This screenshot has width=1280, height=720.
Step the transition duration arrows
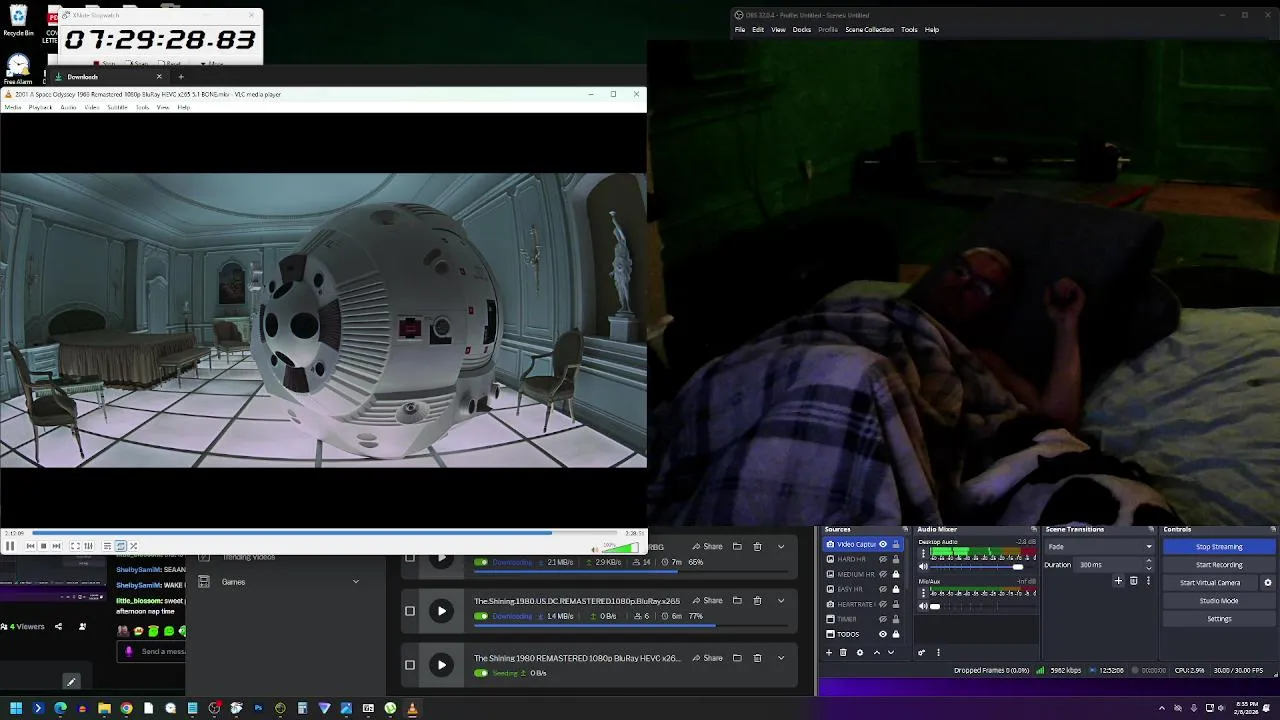(x=1149, y=565)
